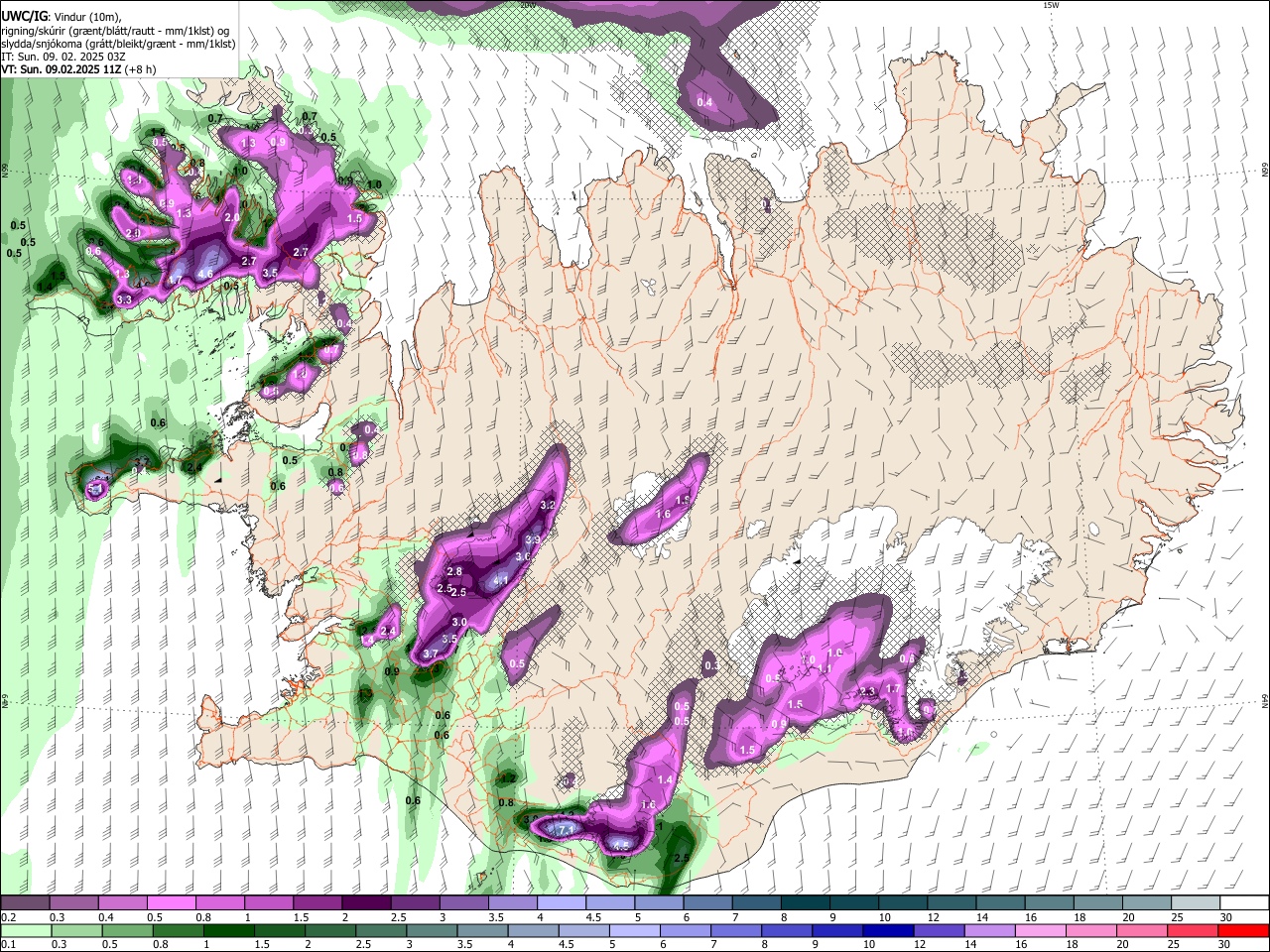Click the 2.3 value over southeast Iceland
The width and height of the screenshot is (1270, 952).
click(867, 692)
